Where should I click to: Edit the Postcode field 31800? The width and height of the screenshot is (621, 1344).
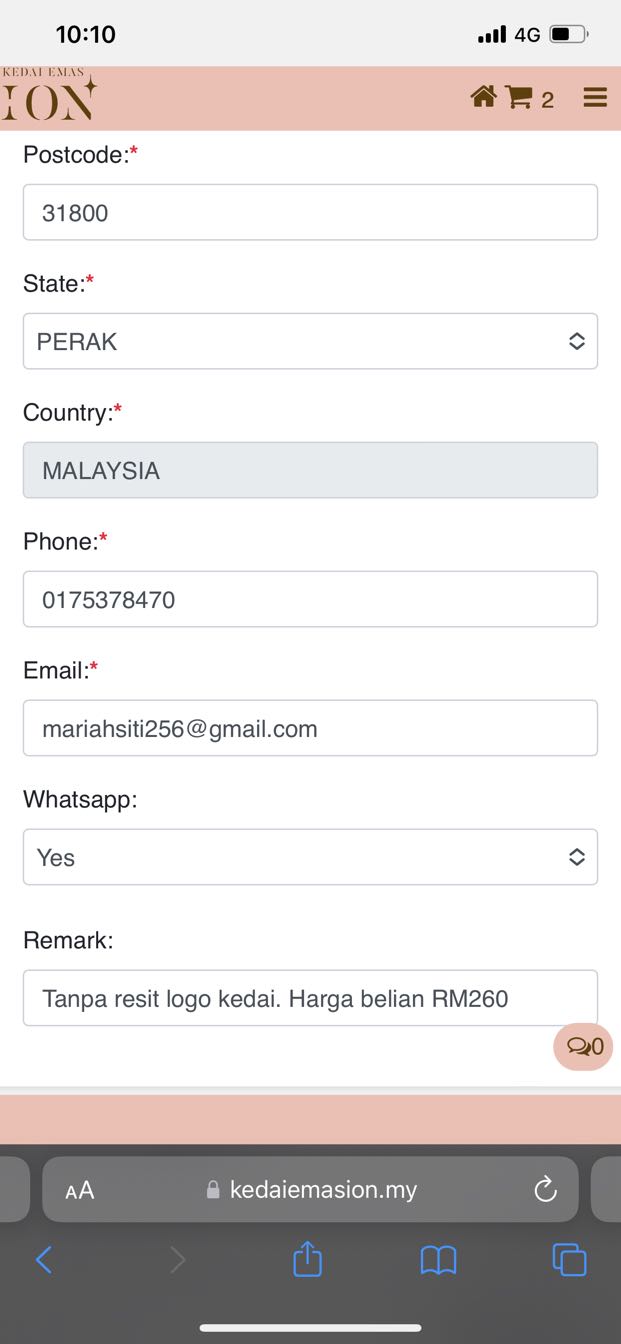tap(310, 212)
